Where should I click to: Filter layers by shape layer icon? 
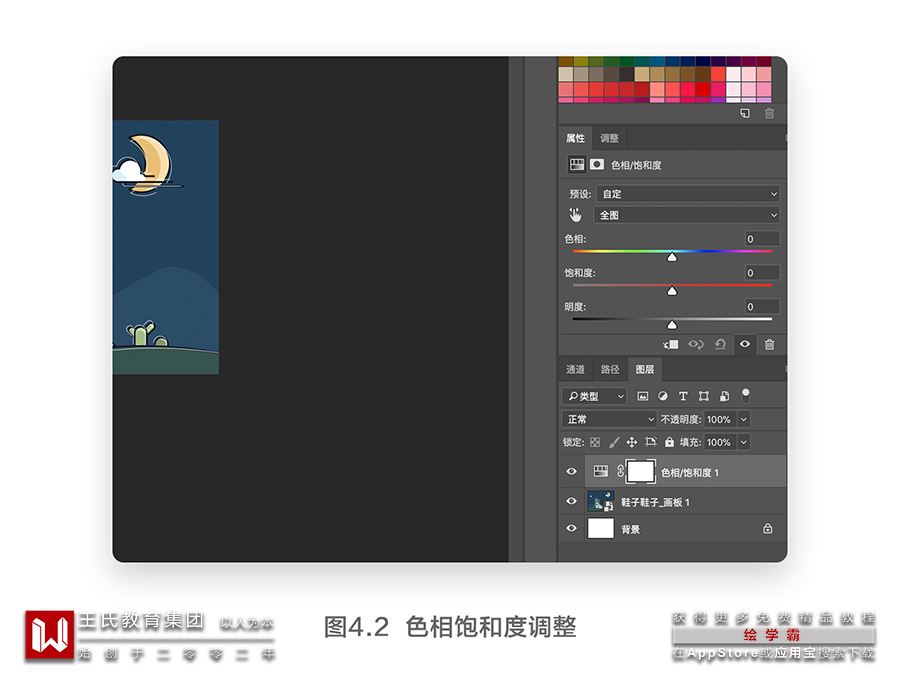[x=704, y=396]
